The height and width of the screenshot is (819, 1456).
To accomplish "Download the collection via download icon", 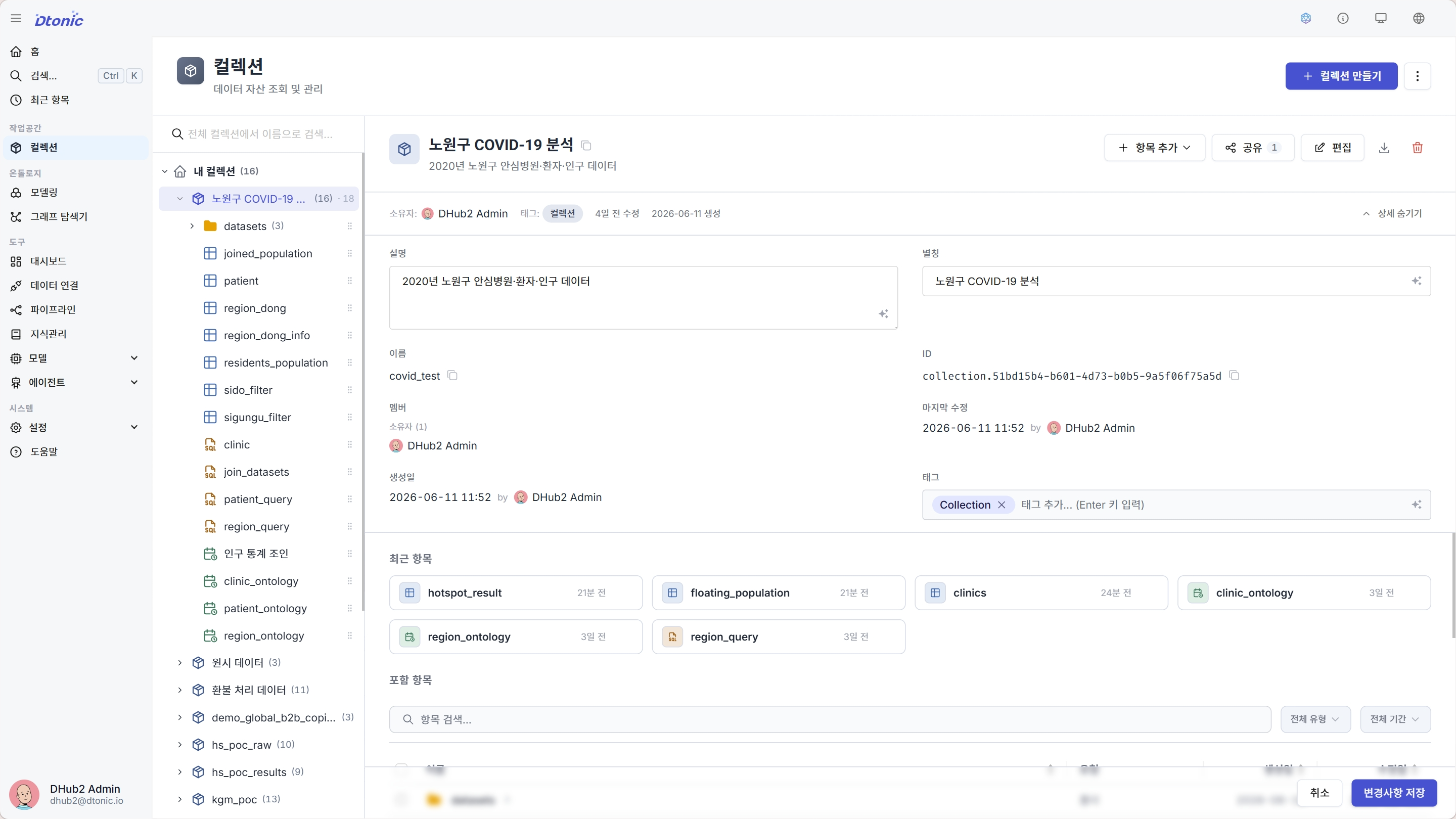I will [x=1384, y=148].
